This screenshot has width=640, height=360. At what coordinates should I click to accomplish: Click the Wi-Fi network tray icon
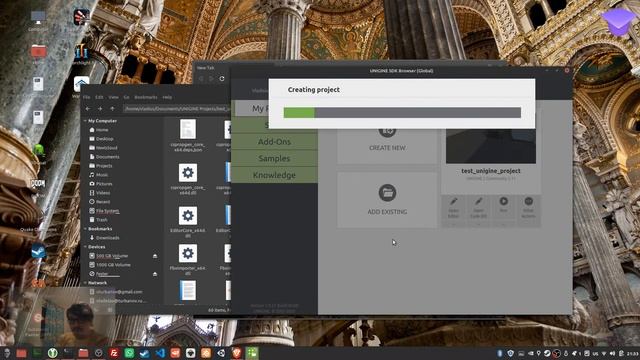click(604, 353)
